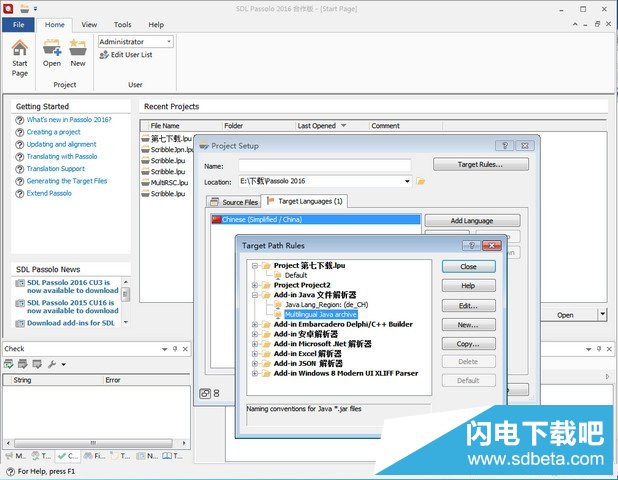
Task: Click the New... button in Target Path Rules
Action: click(469, 325)
